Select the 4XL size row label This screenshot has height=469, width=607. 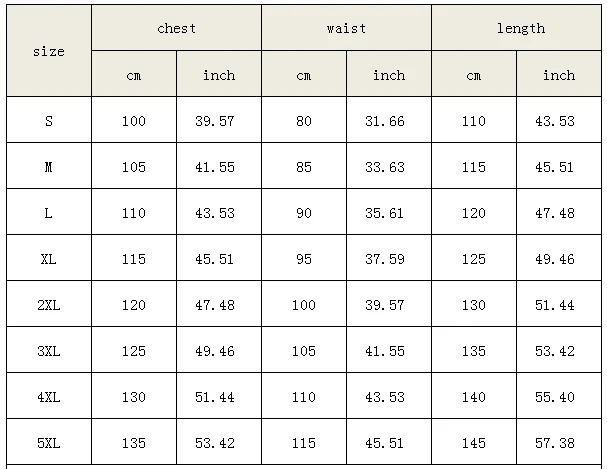(x=49, y=396)
